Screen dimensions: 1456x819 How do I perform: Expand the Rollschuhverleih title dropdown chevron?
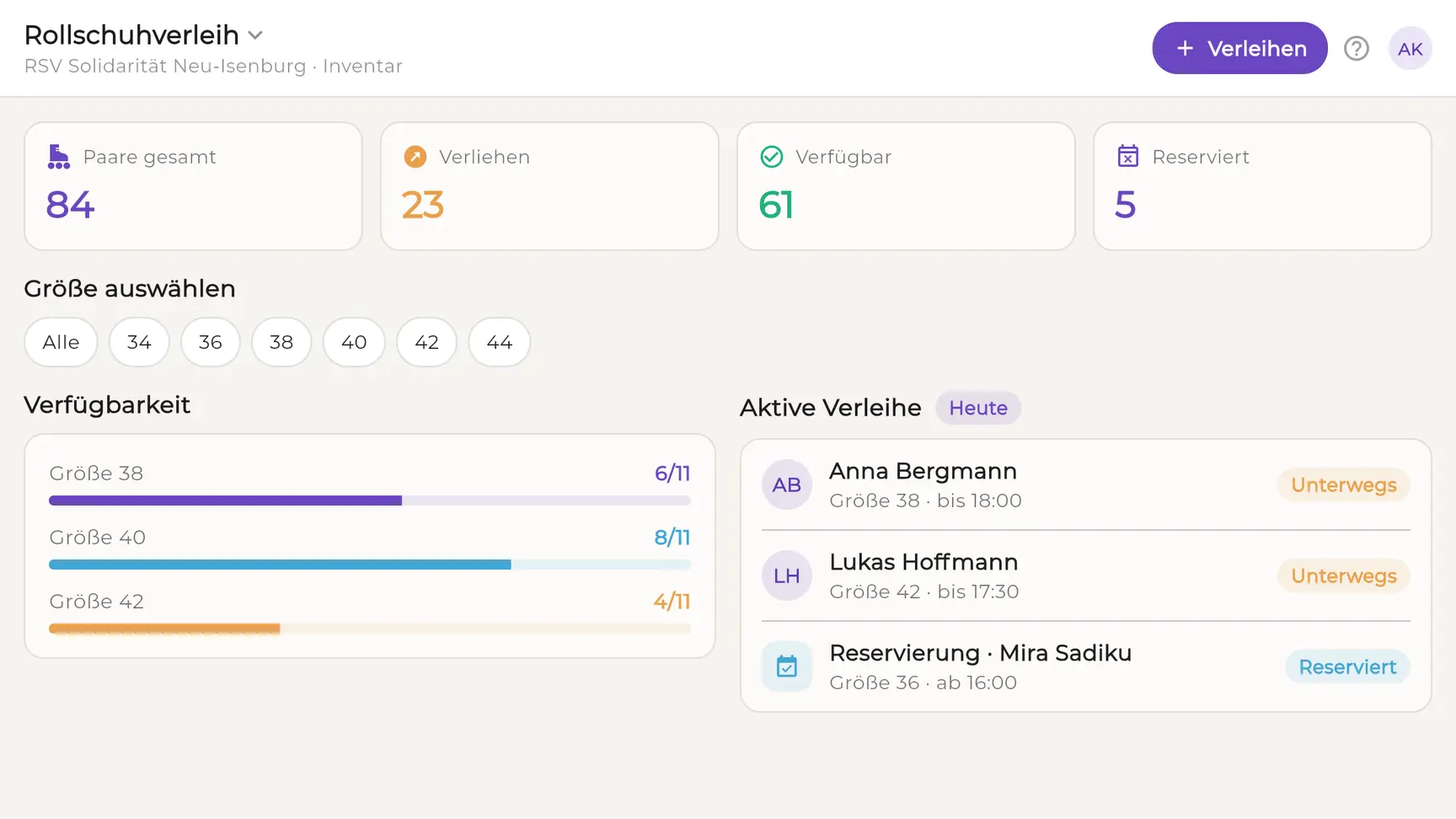[255, 35]
